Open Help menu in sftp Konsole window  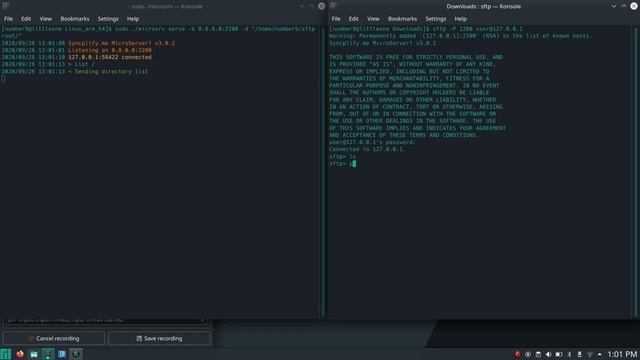pyautogui.click(x=460, y=19)
